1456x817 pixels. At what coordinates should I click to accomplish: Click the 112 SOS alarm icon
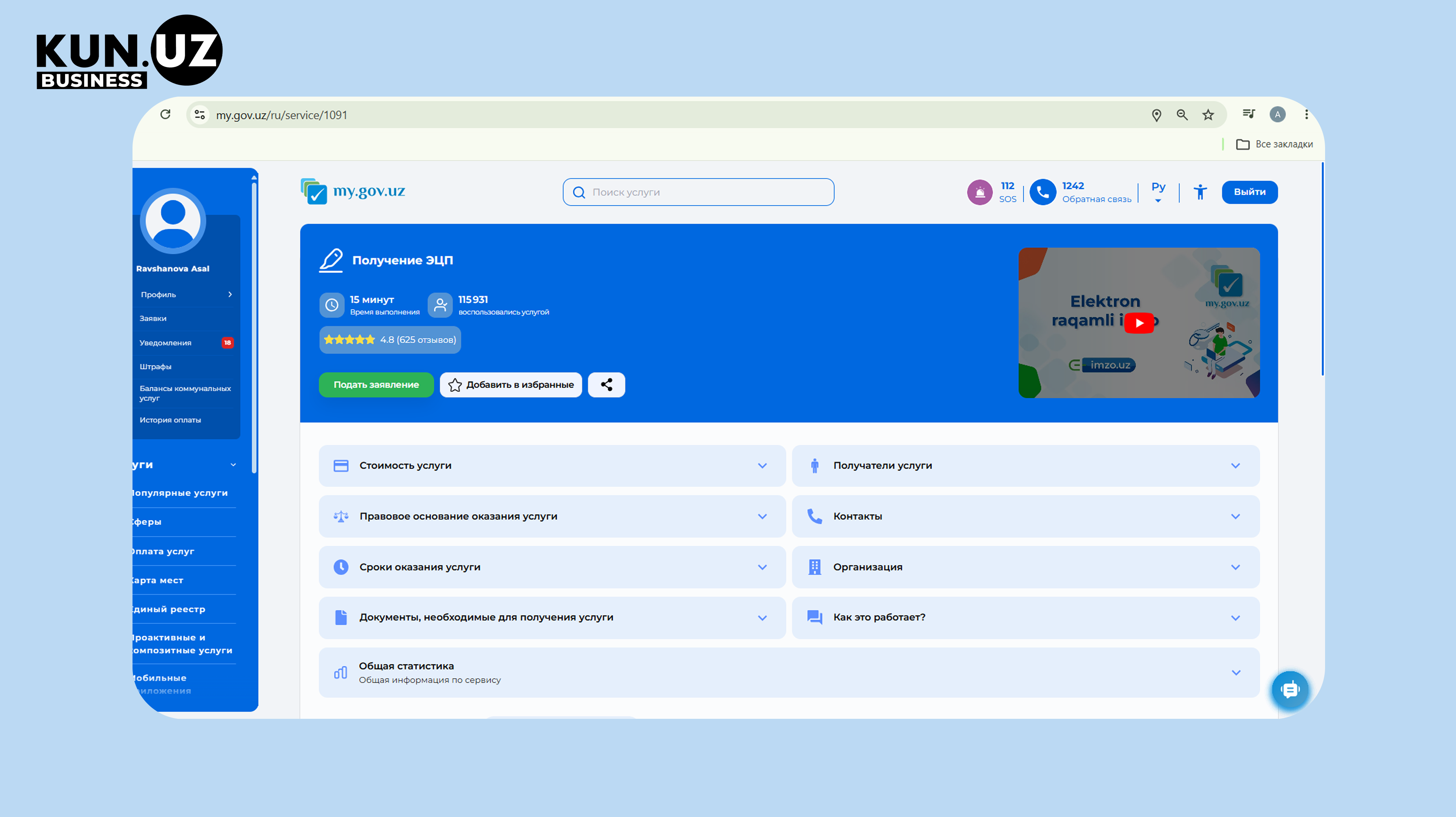pyautogui.click(x=980, y=192)
